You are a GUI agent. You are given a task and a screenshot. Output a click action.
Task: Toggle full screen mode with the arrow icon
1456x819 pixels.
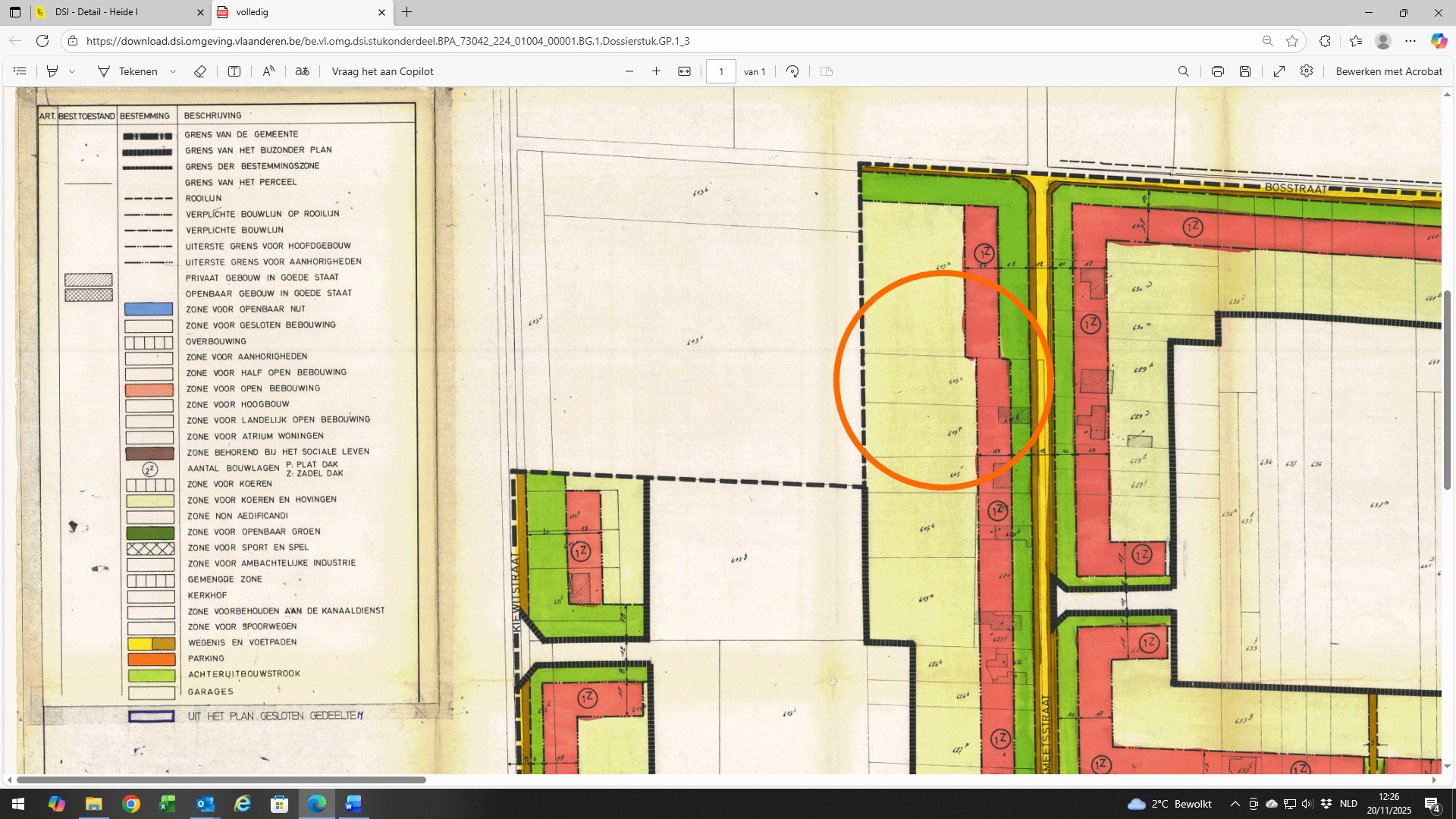[1279, 71]
